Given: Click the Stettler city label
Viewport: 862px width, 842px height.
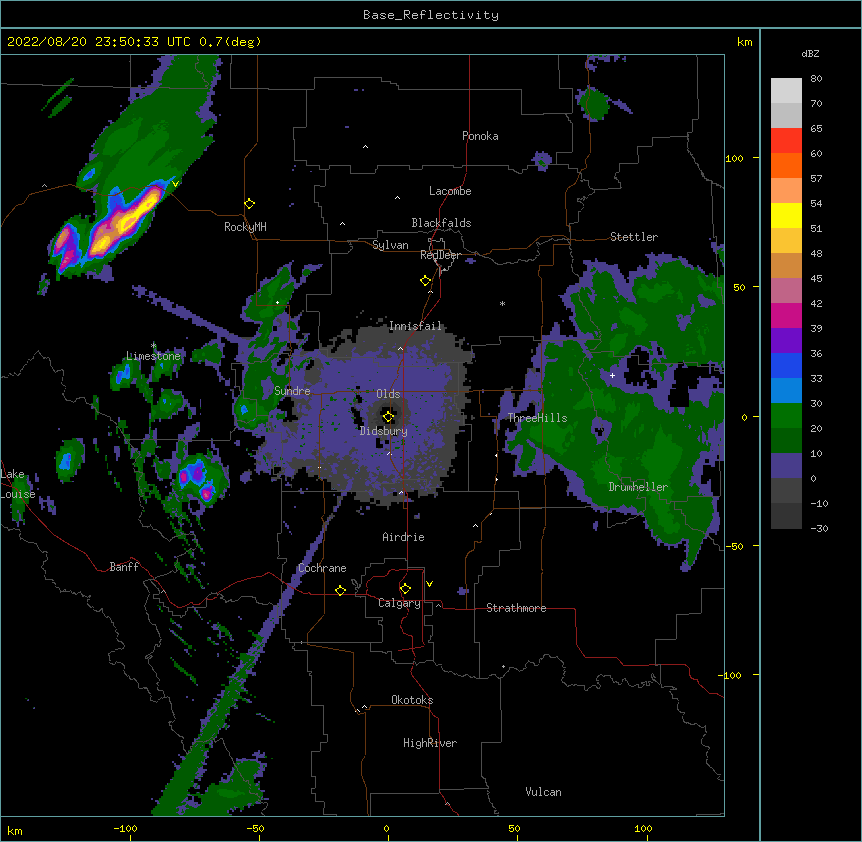Looking at the screenshot, I should [634, 237].
